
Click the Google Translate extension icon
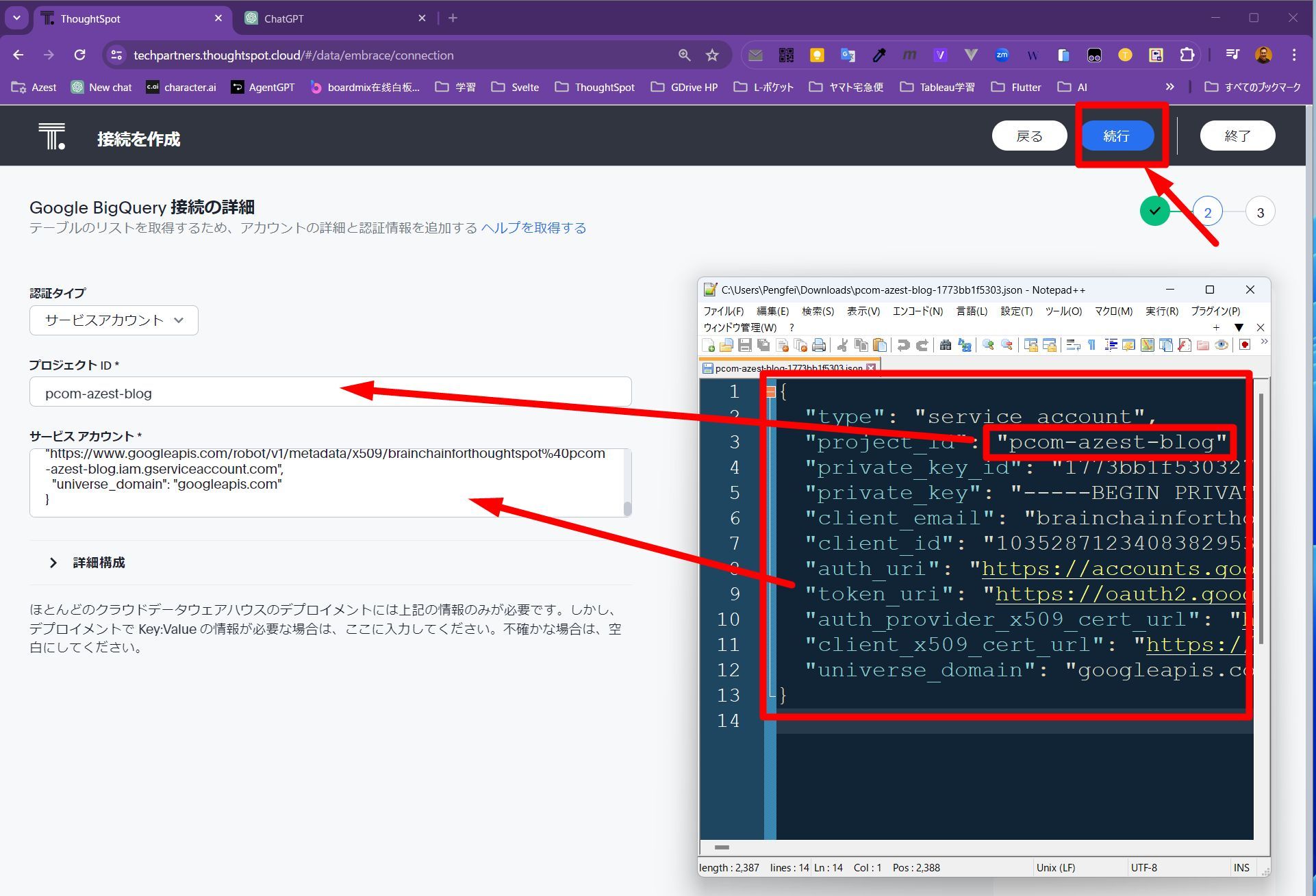[x=848, y=55]
